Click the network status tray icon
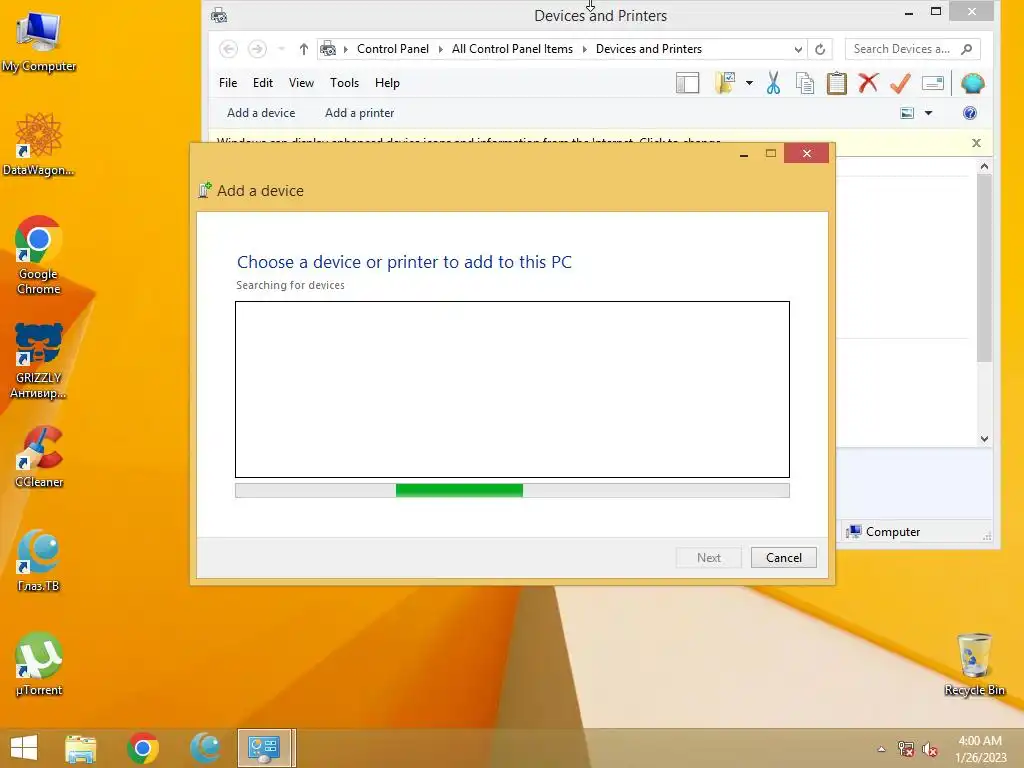1024x768 pixels. (905, 748)
